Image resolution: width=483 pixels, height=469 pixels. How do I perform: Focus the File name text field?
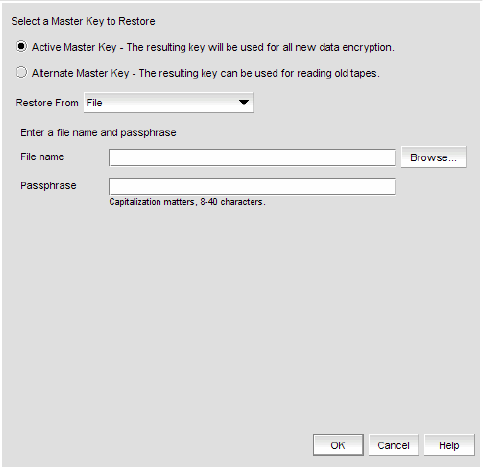coord(252,157)
